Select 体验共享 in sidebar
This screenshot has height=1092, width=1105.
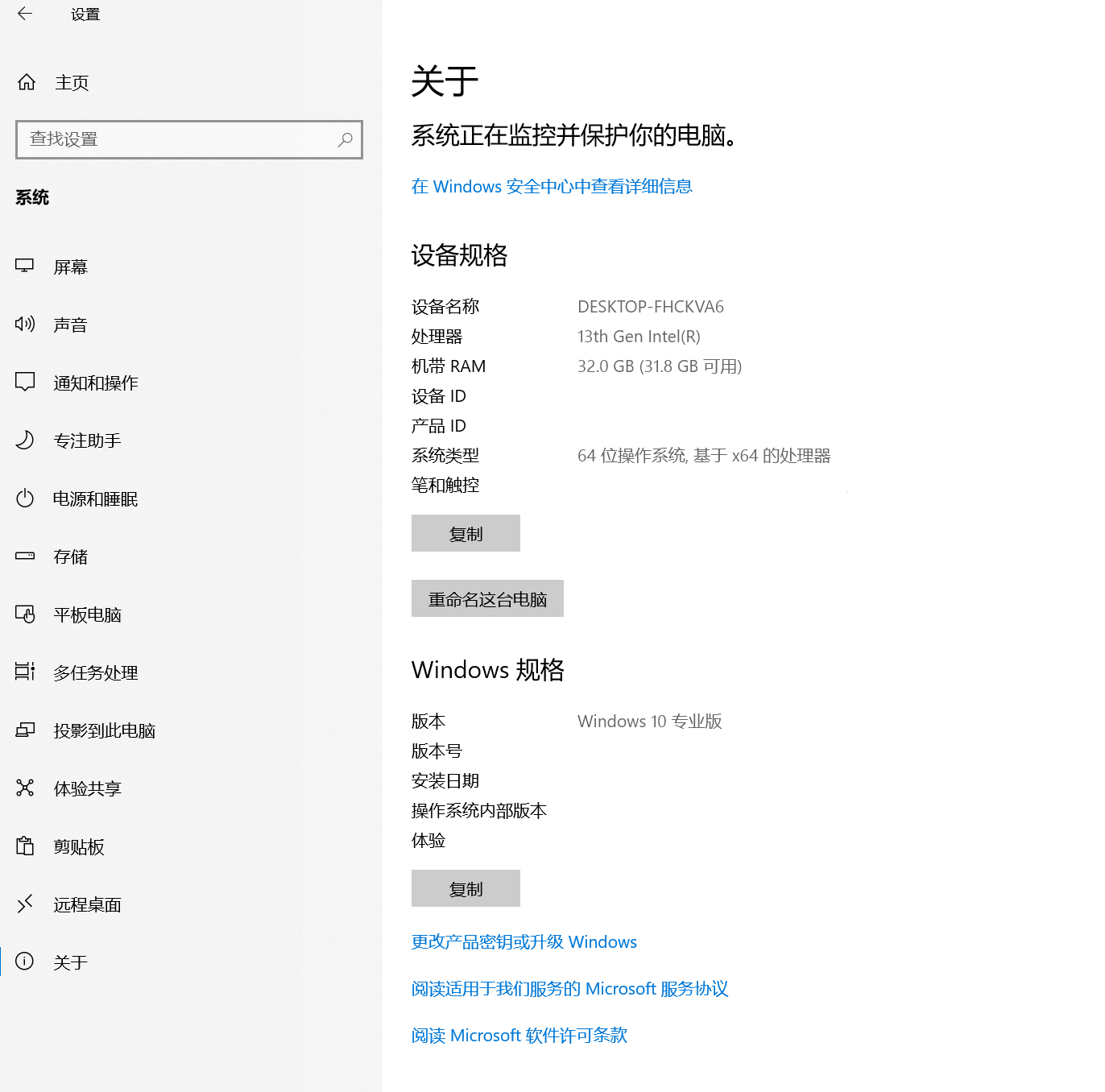point(191,788)
